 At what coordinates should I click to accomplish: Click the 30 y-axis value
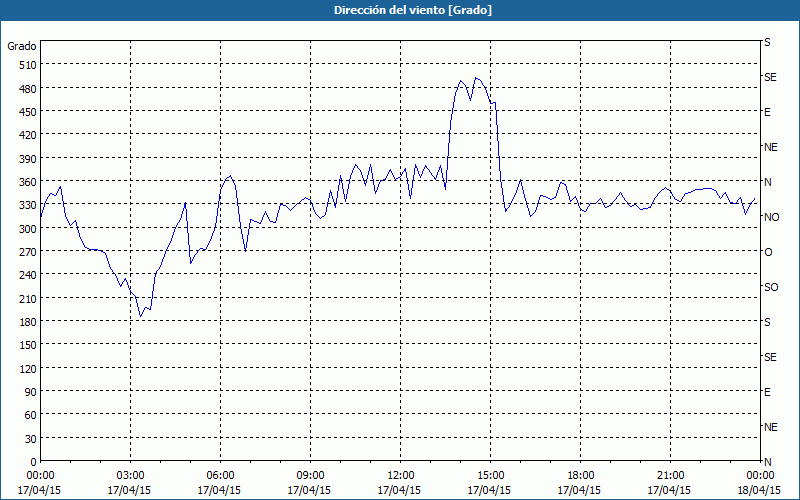point(31,439)
